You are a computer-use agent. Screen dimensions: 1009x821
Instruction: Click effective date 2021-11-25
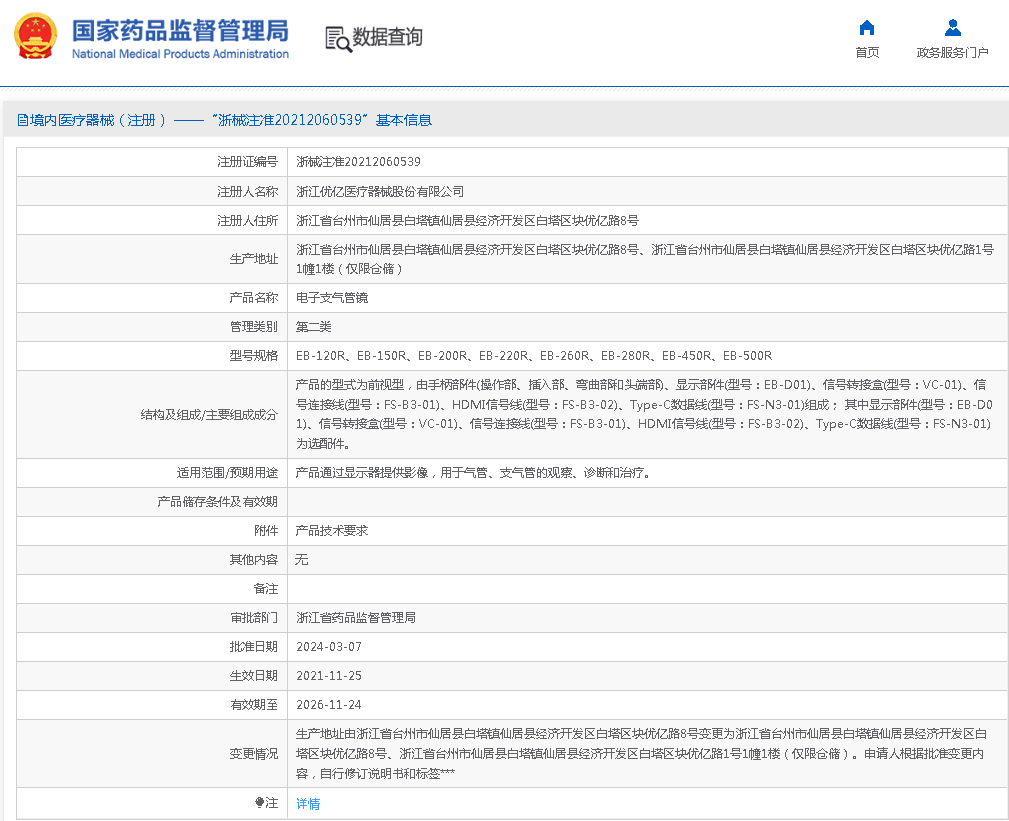click(x=329, y=676)
